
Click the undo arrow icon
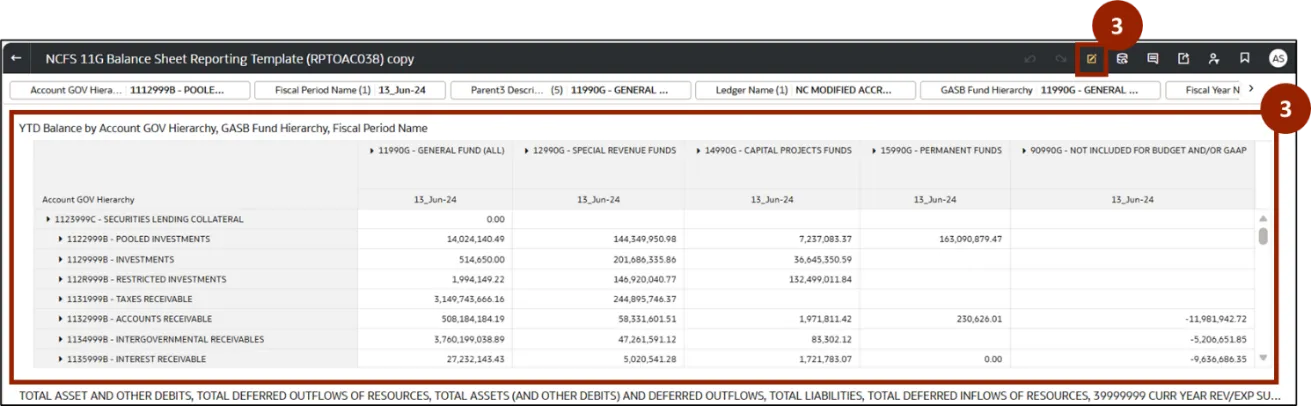(1029, 59)
